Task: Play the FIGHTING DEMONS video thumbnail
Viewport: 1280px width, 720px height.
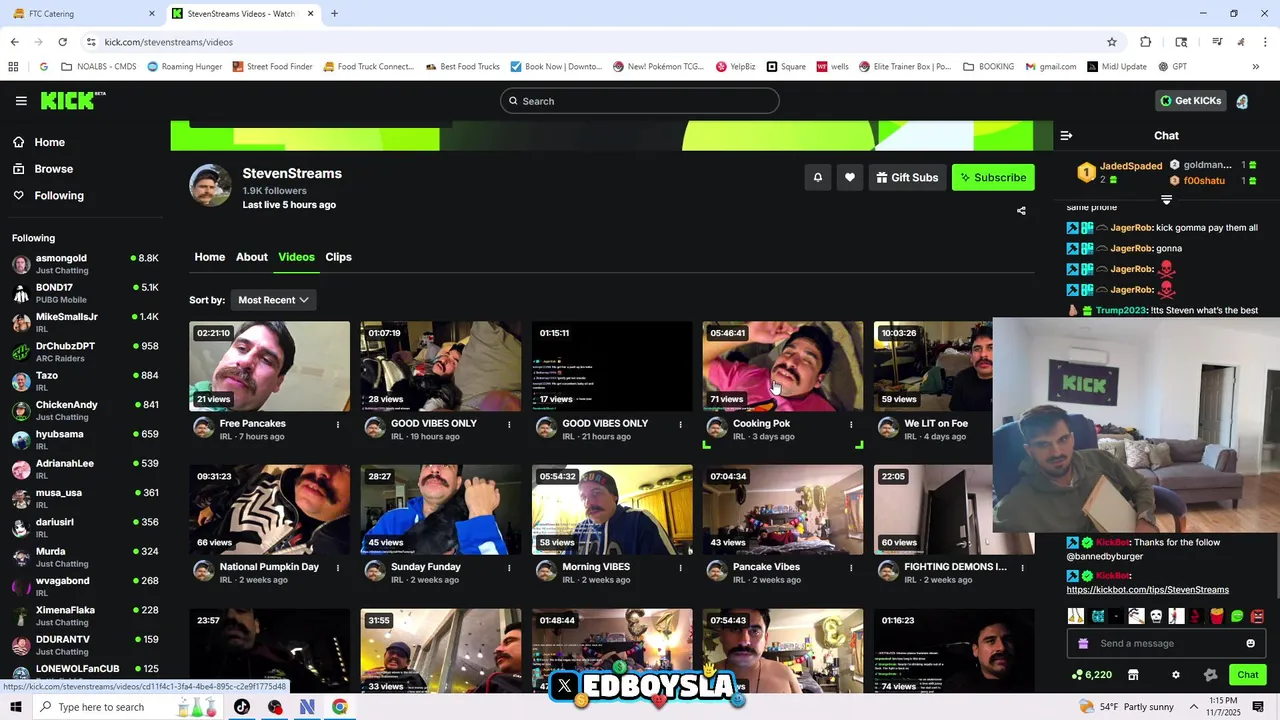Action: tap(954, 509)
